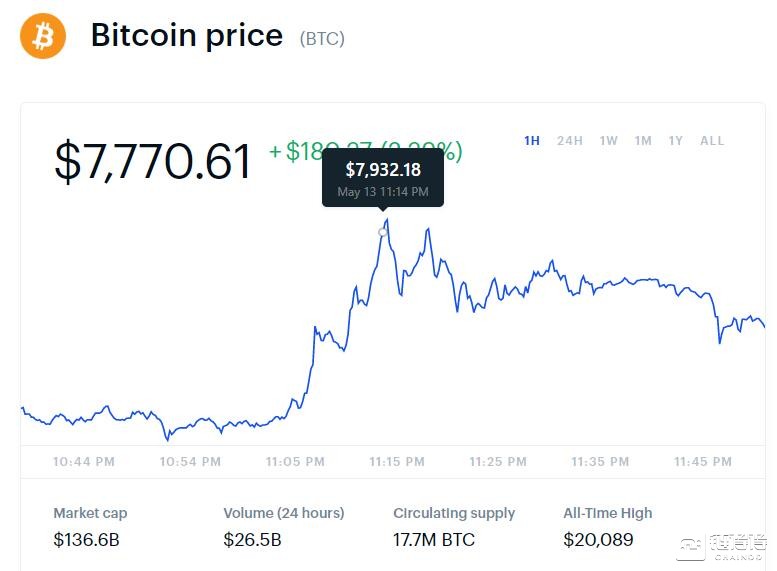This screenshot has width=777, height=571.
Task: Click the watermark logo in bottom-right corner
Action: tap(720, 545)
